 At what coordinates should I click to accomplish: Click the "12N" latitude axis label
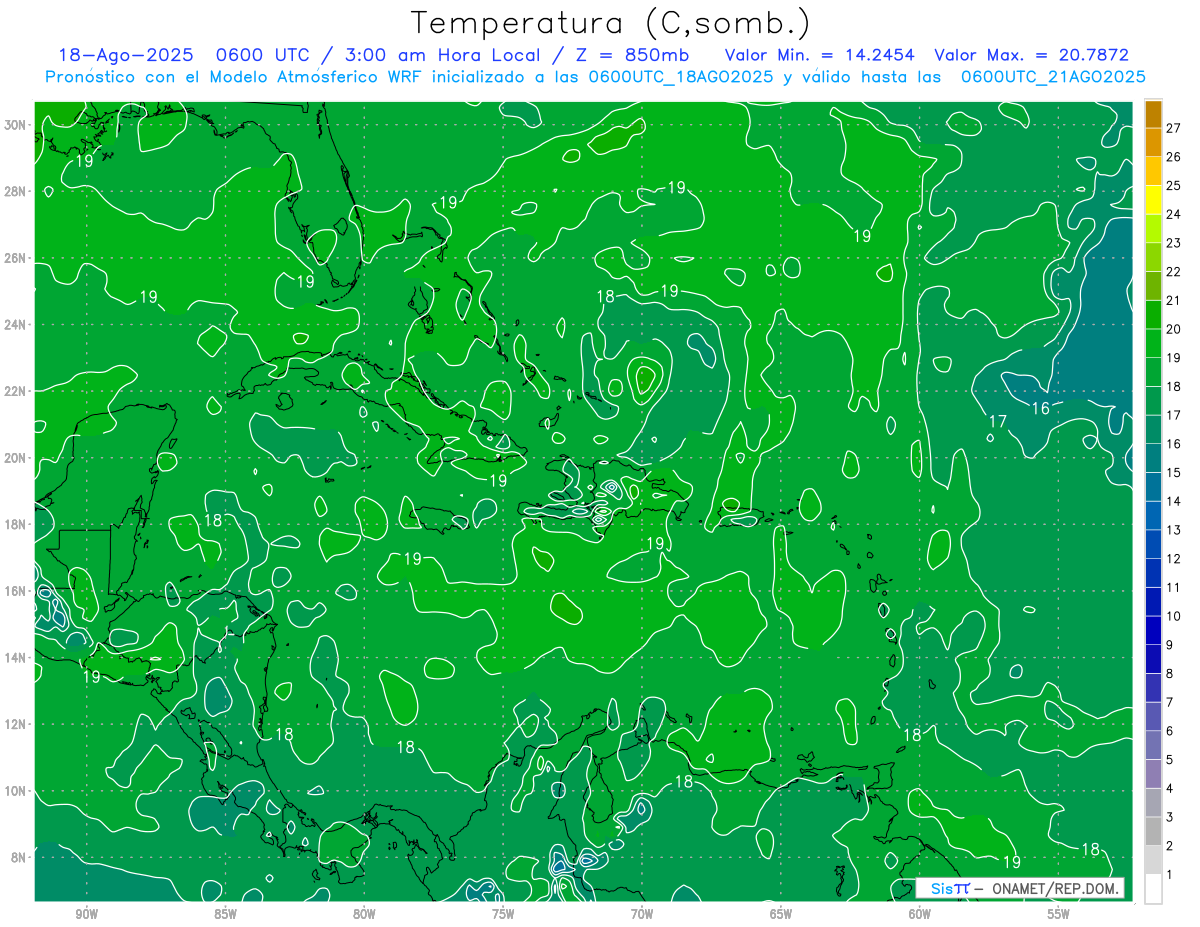tap(17, 724)
